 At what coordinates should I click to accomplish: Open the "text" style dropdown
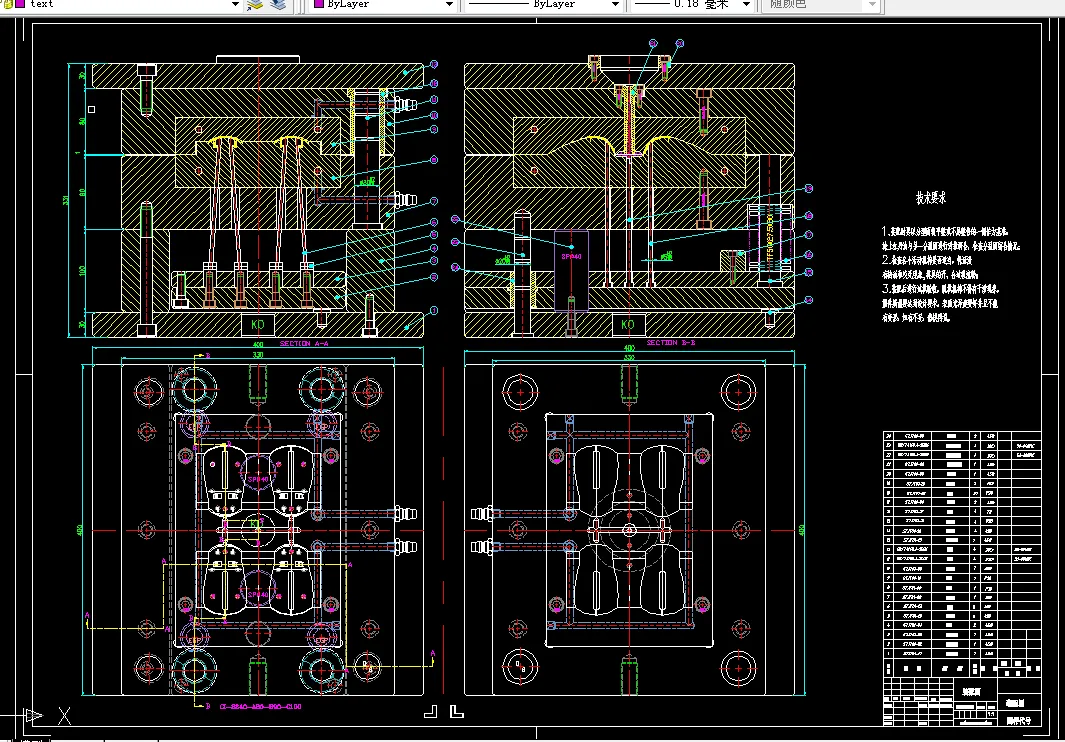coord(235,4)
